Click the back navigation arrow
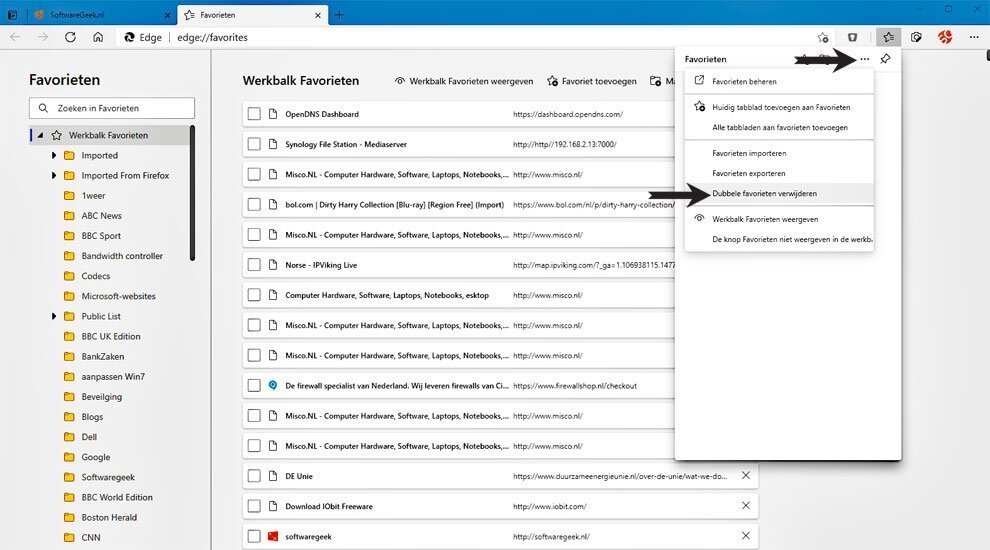 pyautogui.click(x=15, y=37)
